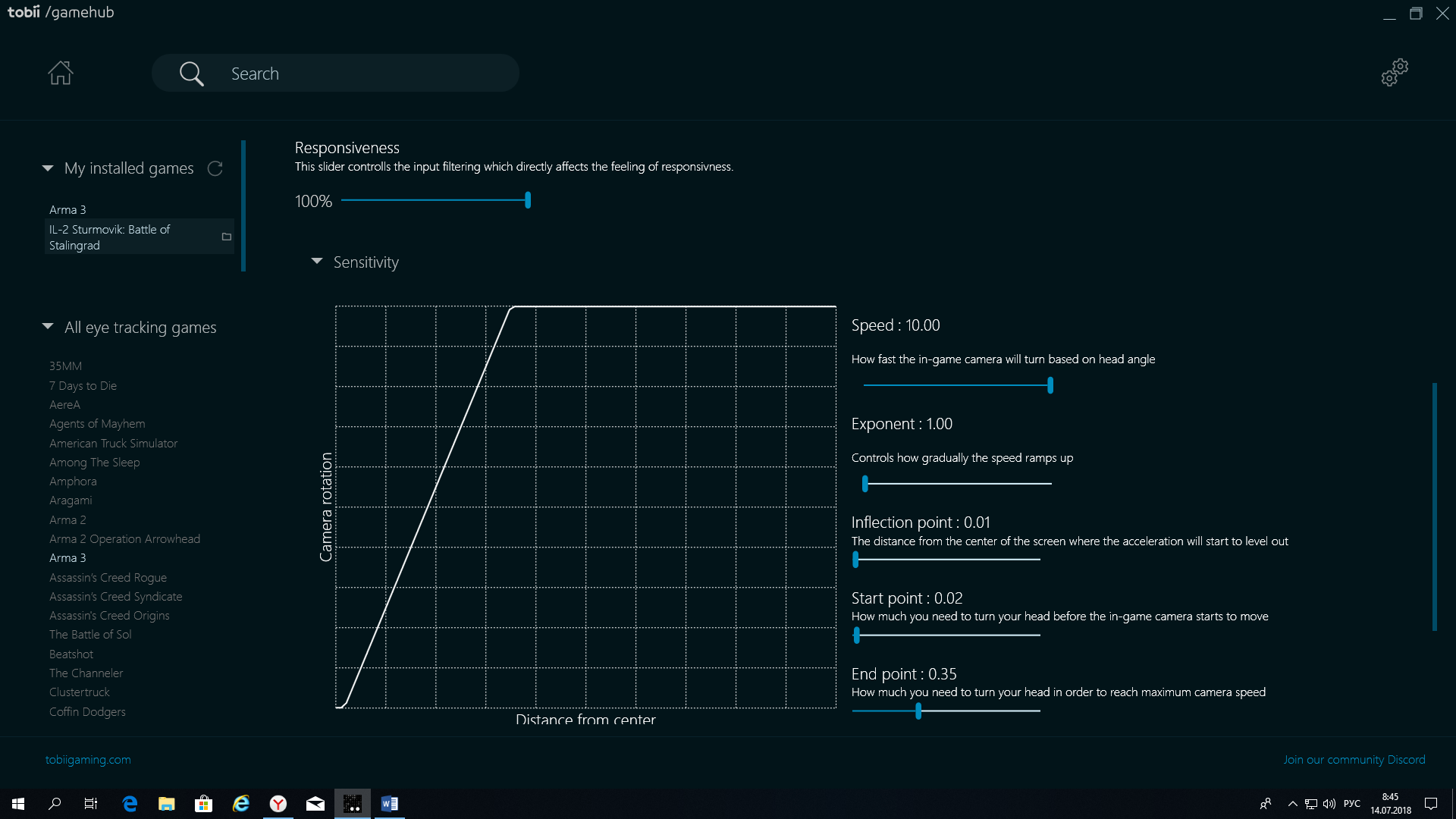Open Word from the taskbar

tap(390, 804)
